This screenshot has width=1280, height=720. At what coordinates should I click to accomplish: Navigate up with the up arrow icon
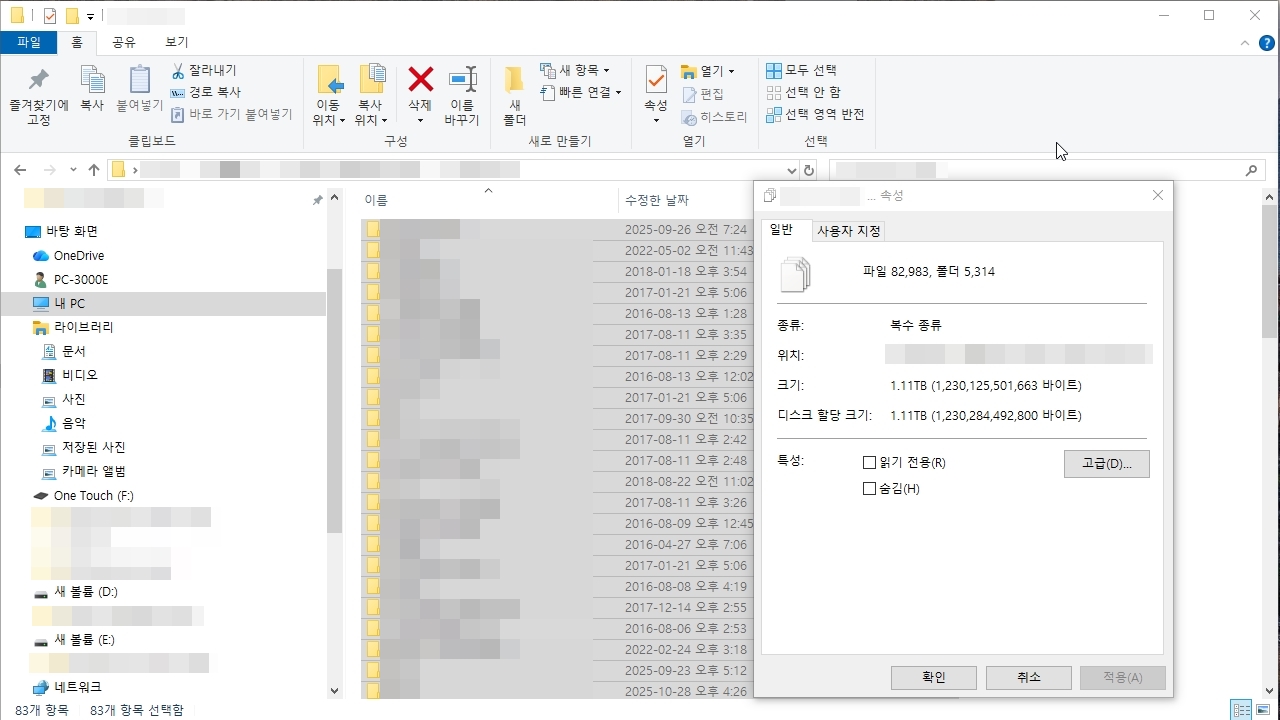[94, 170]
